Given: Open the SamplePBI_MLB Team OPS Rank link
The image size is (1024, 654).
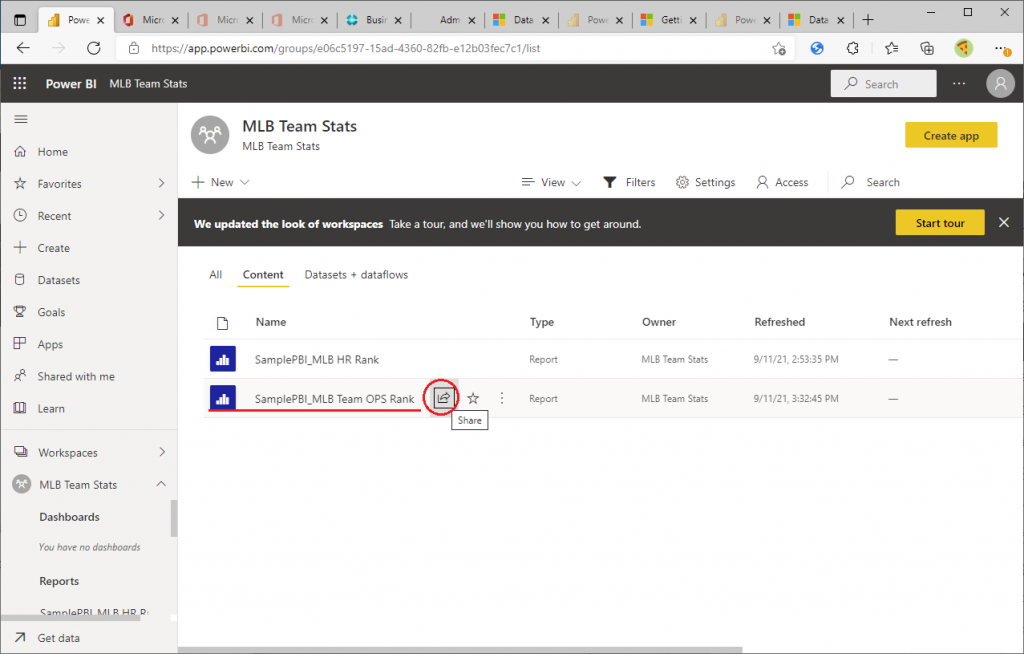Looking at the screenshot, I should click(x=334, y=399).
